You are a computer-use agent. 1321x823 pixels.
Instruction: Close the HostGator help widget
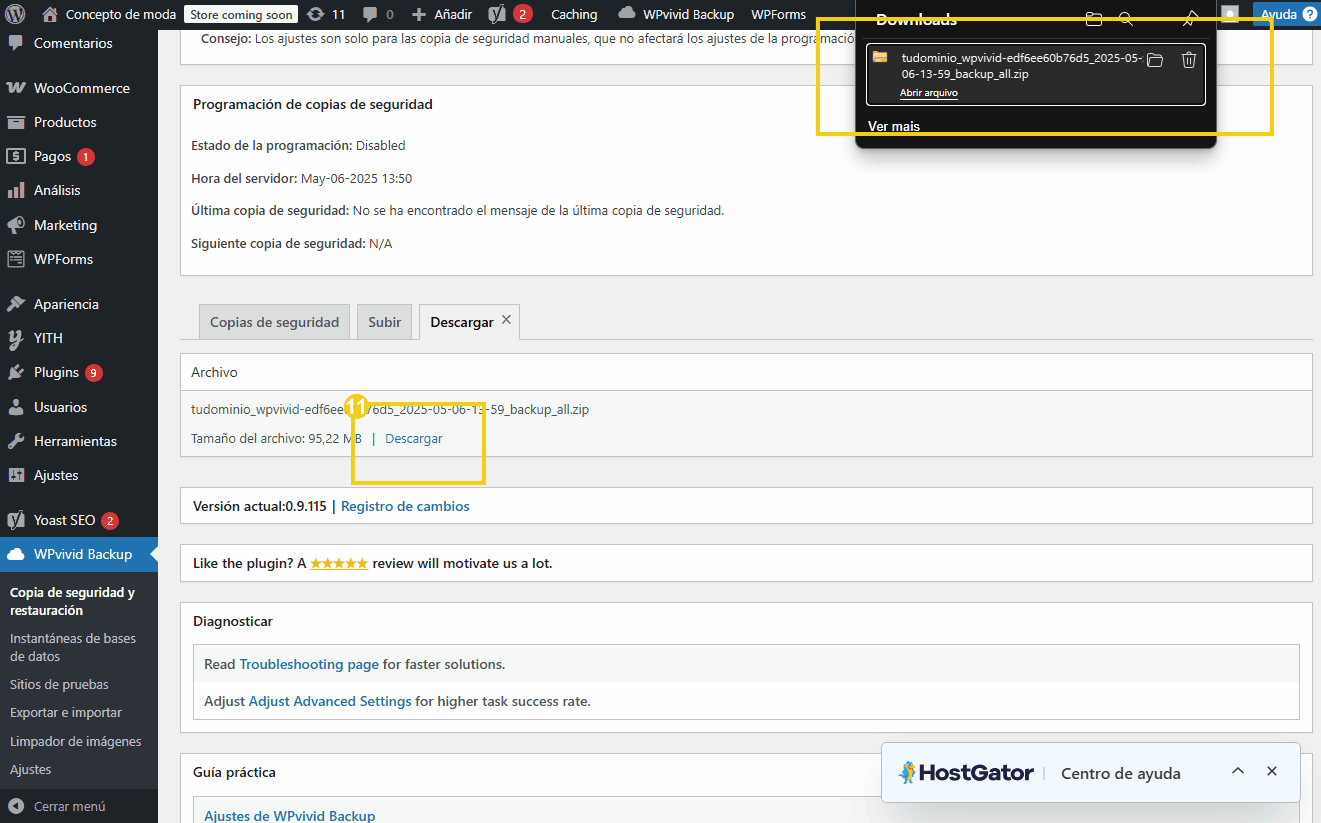pyautogui.click(x=1272, y=771)
